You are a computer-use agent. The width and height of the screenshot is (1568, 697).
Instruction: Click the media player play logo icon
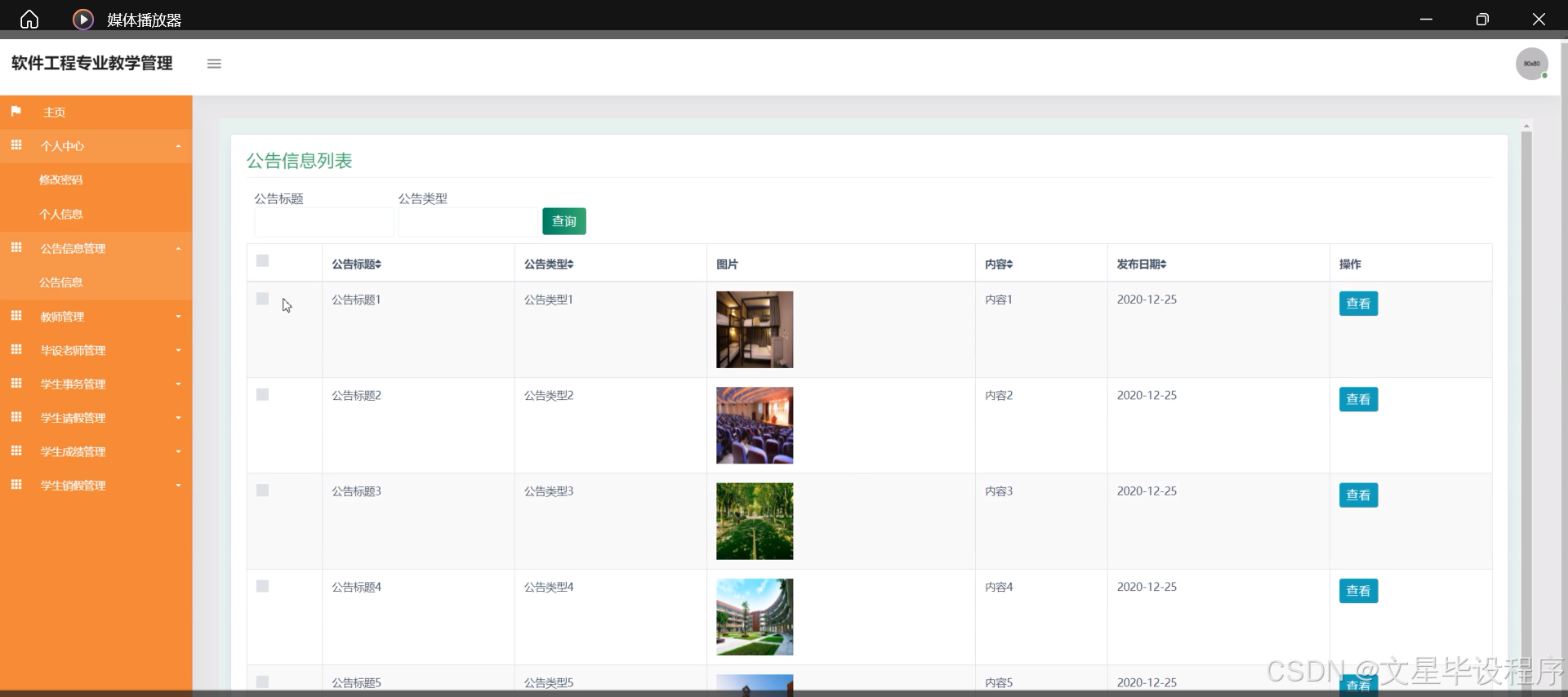(83, 19)
